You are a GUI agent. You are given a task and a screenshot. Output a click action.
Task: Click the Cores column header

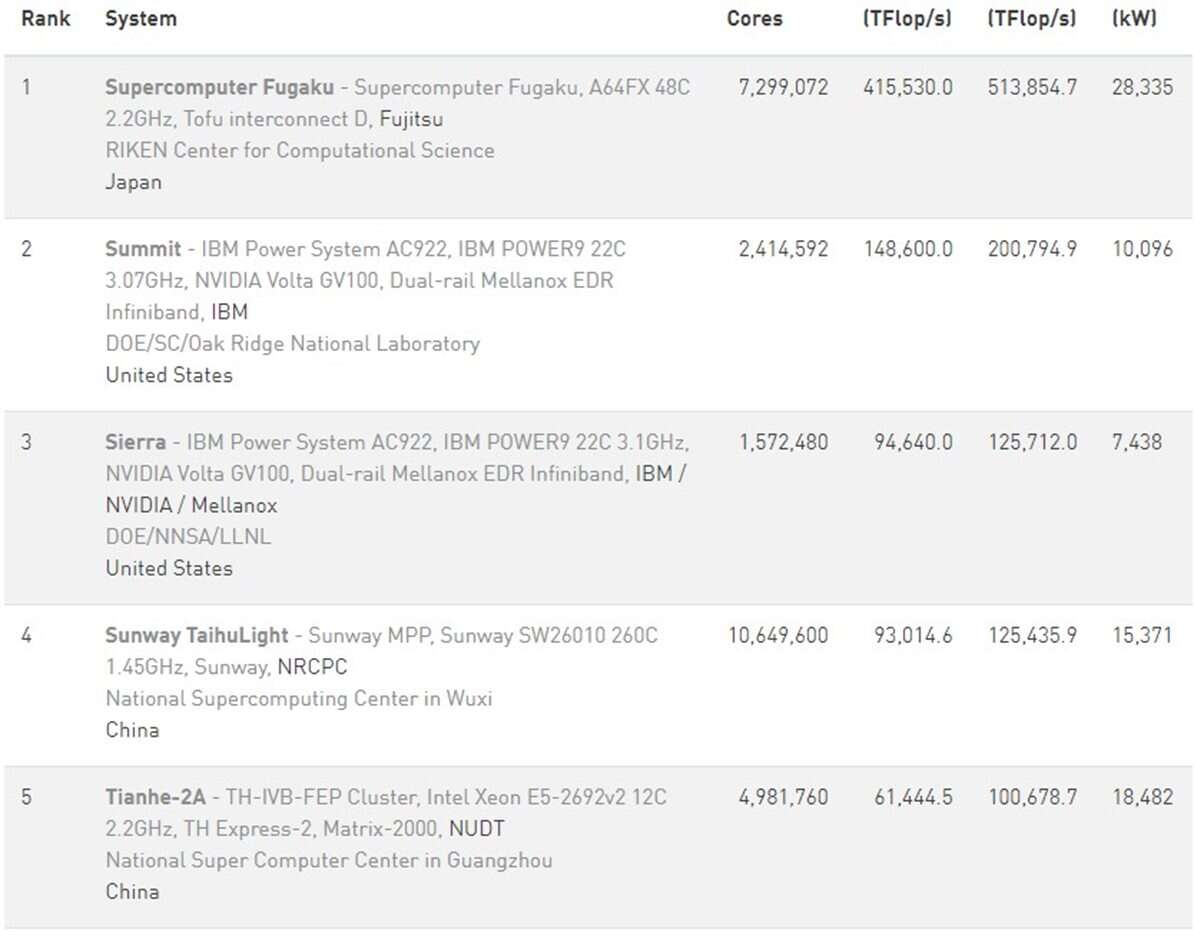point(754,19)
